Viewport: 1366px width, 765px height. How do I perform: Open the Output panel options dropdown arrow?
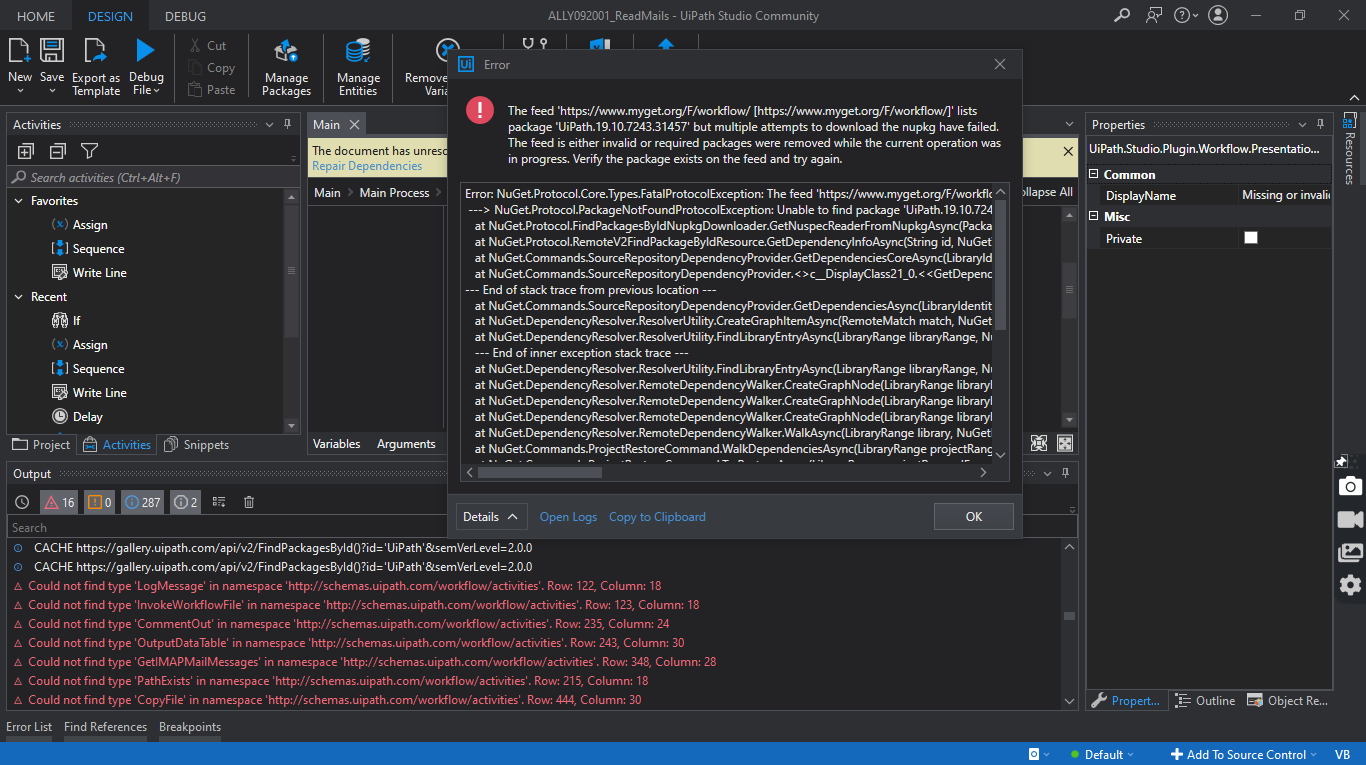click(1046, 474)
